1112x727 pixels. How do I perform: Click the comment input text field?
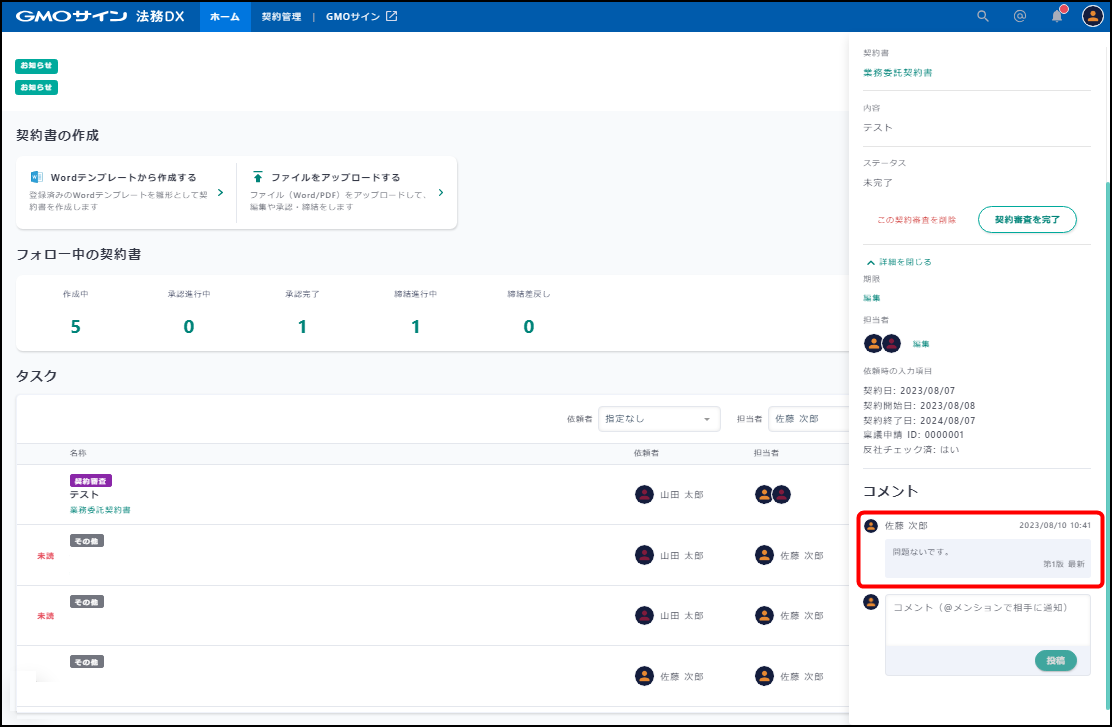(x=987, y=619)
